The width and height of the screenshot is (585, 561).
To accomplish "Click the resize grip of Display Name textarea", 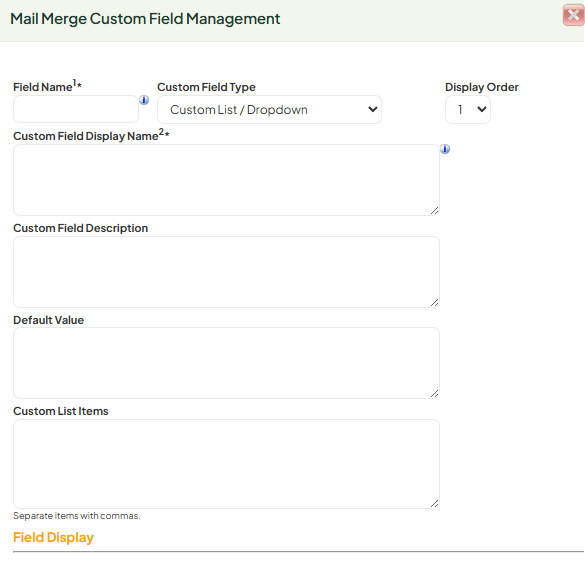I will (x=434, y=211).
